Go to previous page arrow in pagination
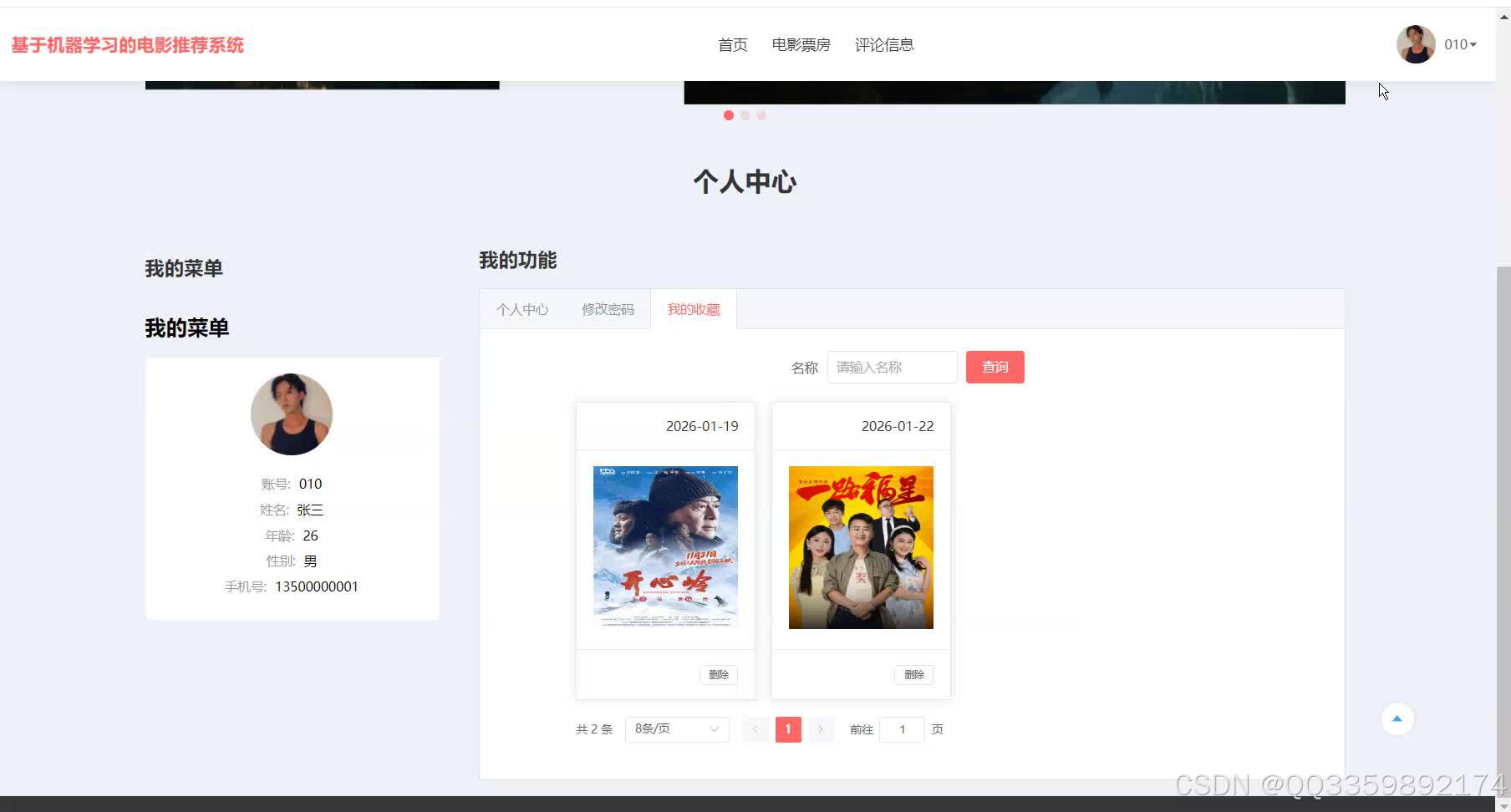The width and height of the screenshot is (1511, 812). point(755,729)
